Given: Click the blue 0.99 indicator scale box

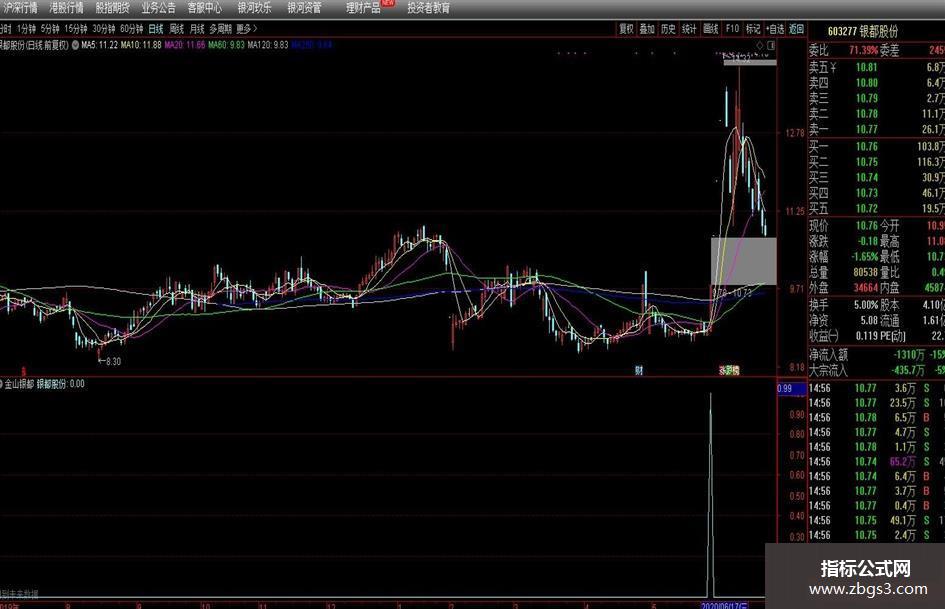Looking at the screenshot, I should (x=791, y=388).
